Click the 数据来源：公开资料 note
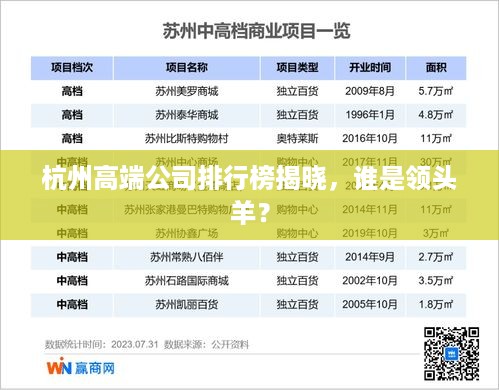 (206, 344)
